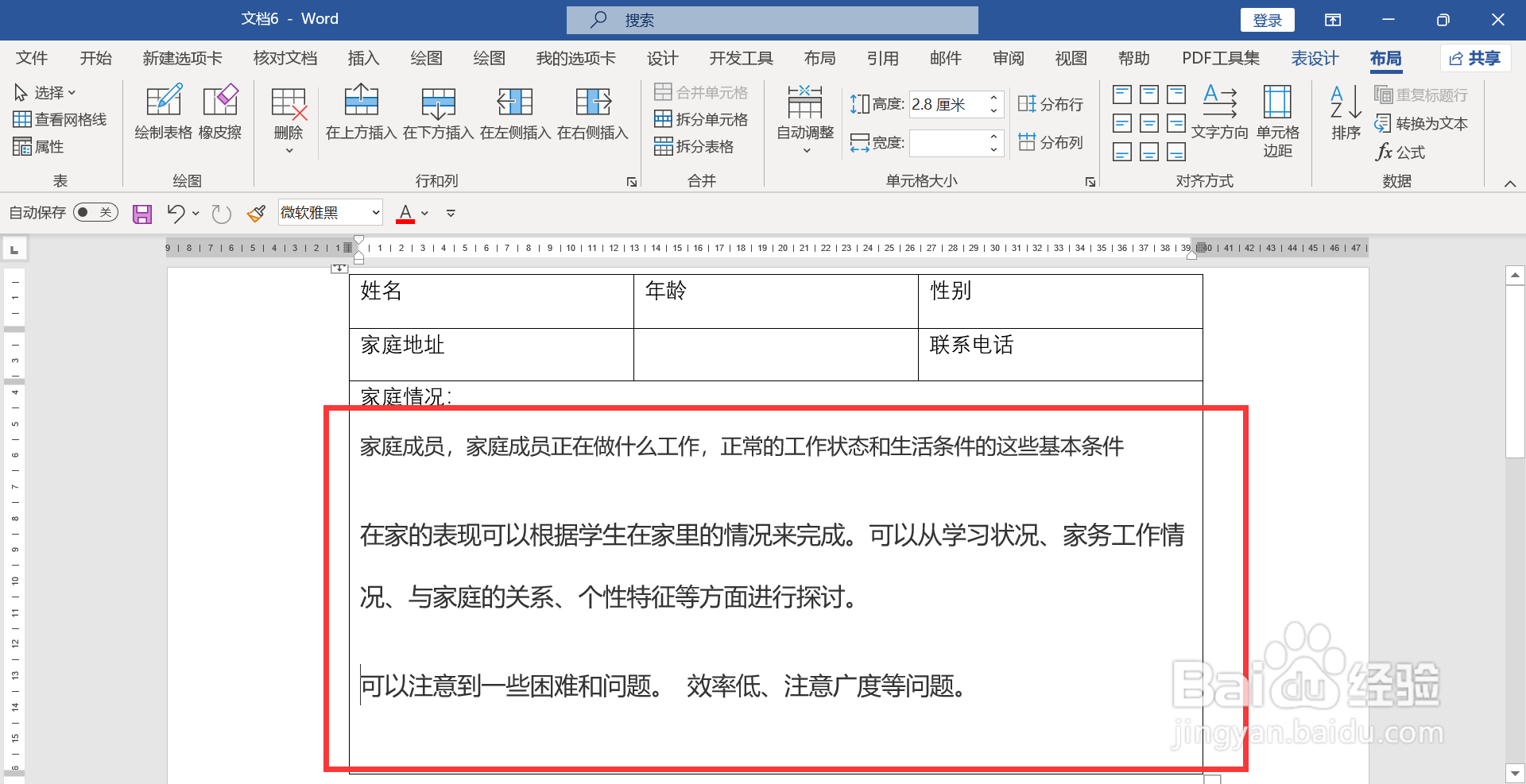Open table Properties (属性)

tap(38, 146)
